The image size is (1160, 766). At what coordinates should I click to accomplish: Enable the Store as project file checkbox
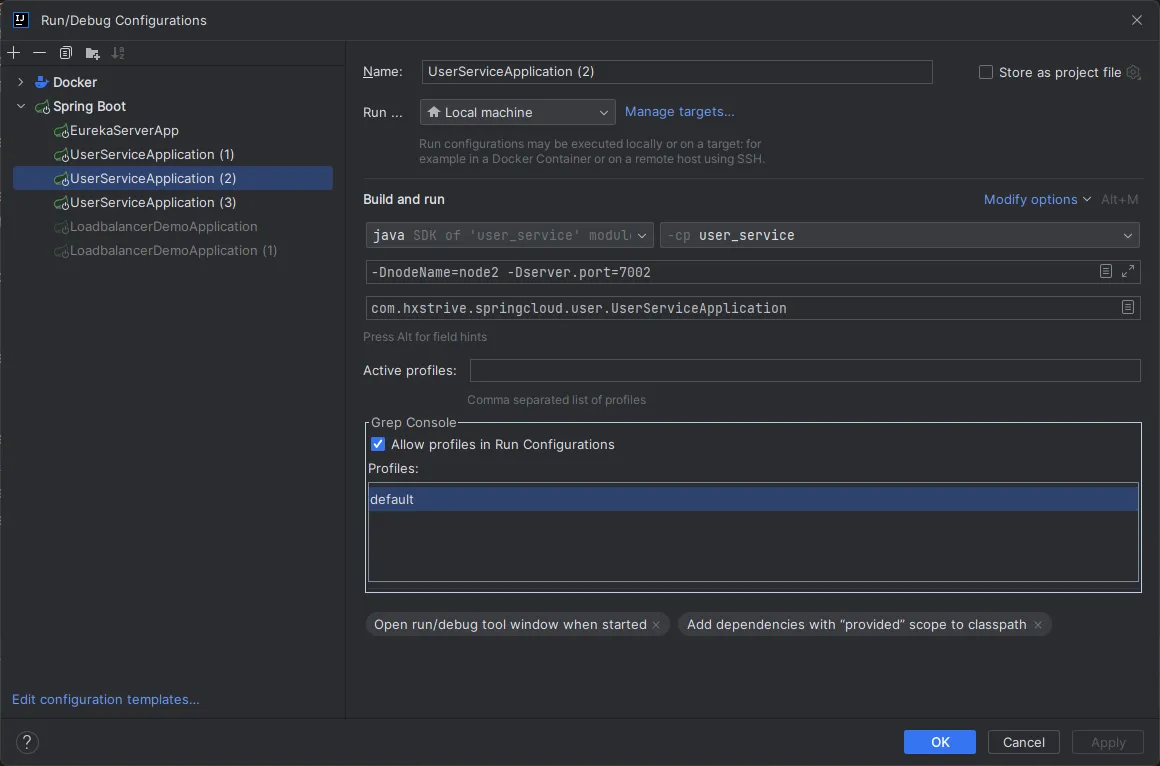[986, 72]
